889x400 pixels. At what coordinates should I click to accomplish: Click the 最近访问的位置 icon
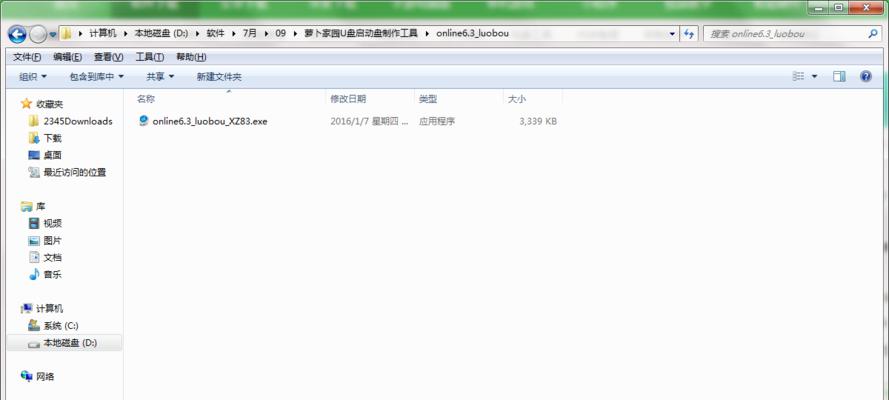34,172
